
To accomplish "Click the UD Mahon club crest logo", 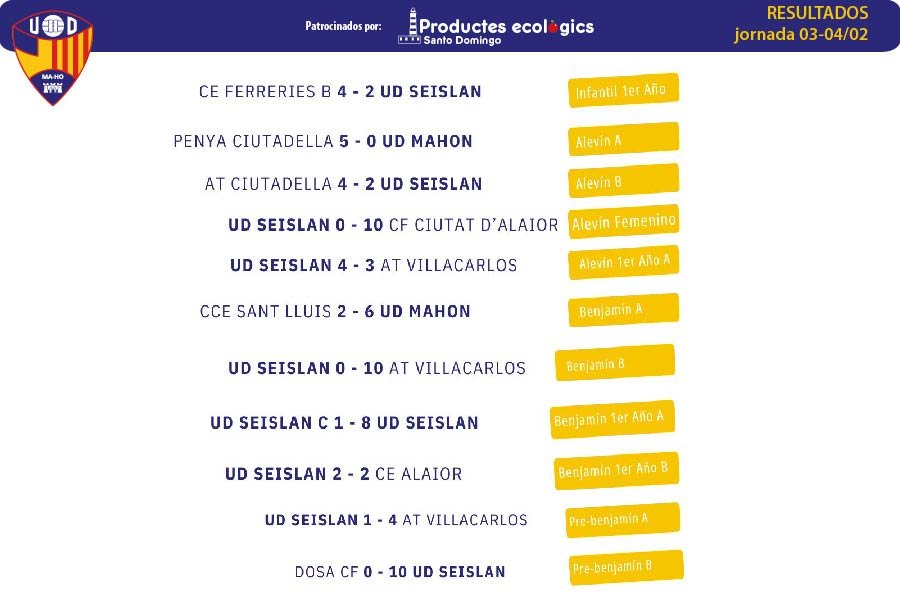I will (52, 58).
